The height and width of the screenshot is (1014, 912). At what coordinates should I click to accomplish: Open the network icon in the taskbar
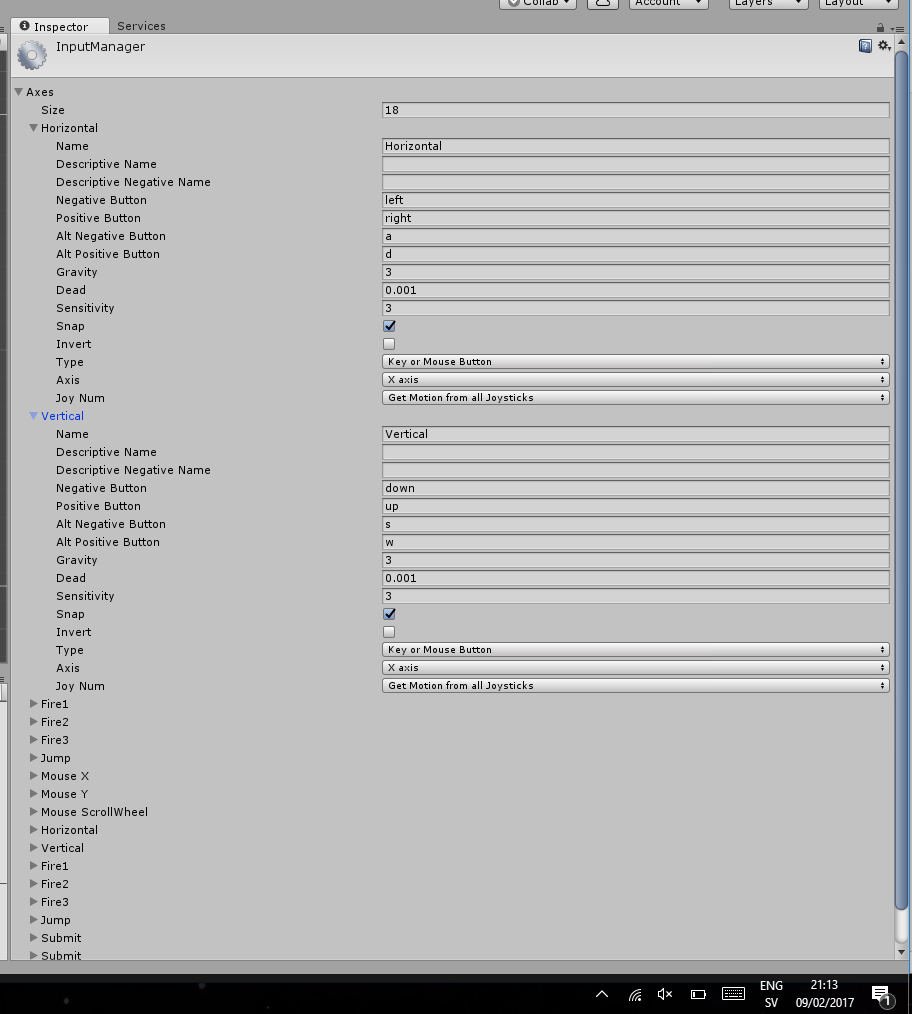[x=635, y=993]
